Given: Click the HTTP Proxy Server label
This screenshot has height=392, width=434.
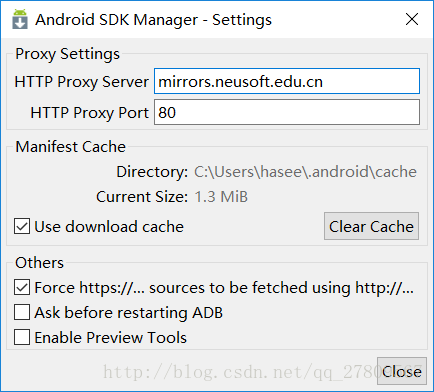Looking at the screenshot, I should pyautogui.click(x=82, y=82).
